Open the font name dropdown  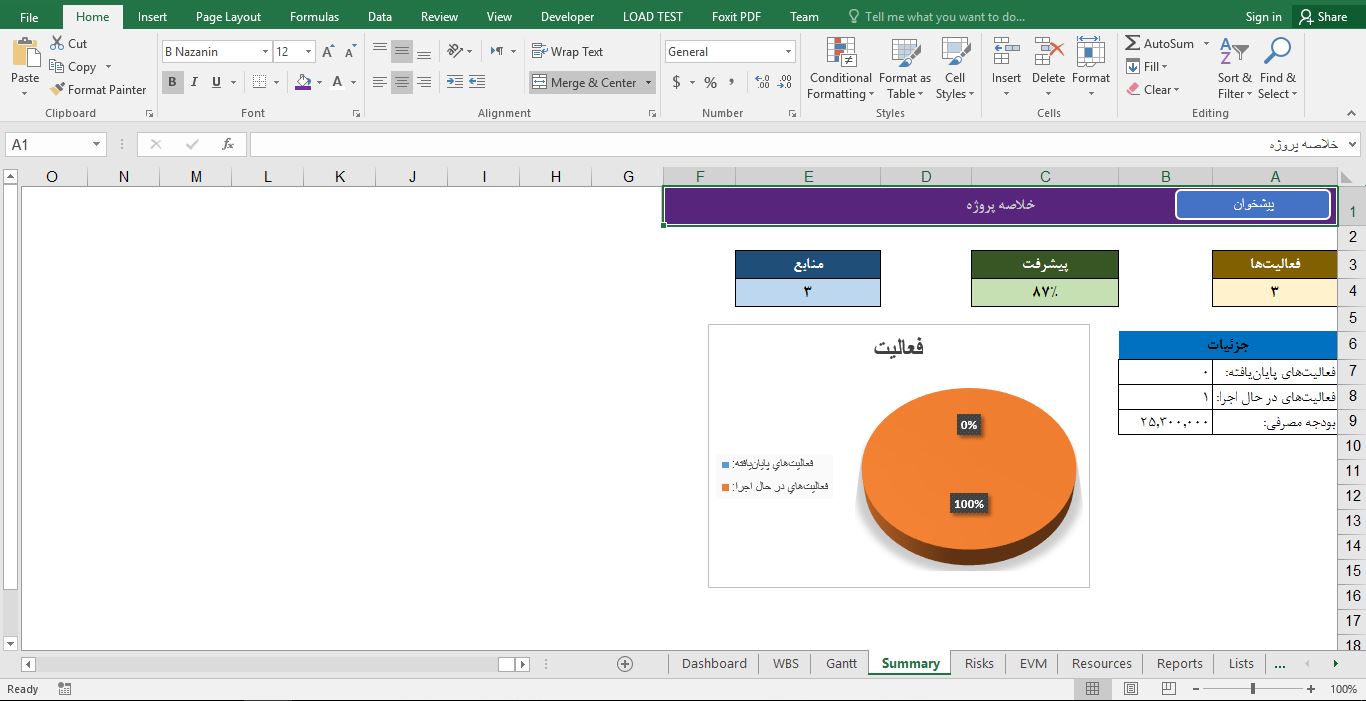click(265, 52)
